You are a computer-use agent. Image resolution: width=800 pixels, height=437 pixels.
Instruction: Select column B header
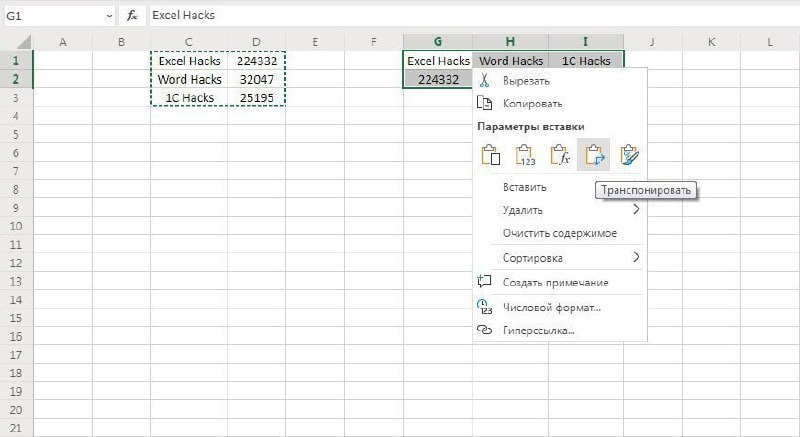tap(121, 42)
